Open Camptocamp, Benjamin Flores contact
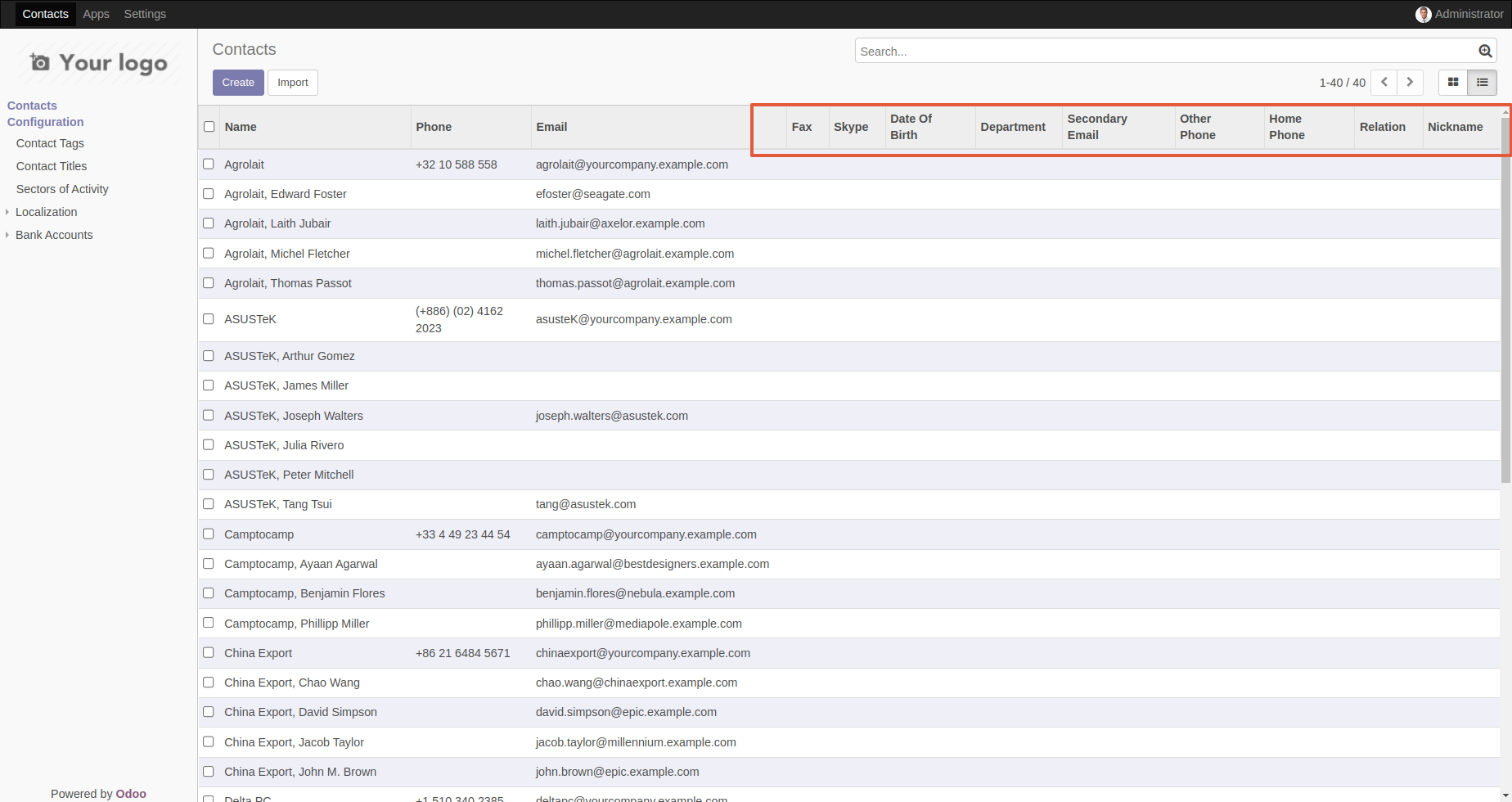 click(304, 593)
